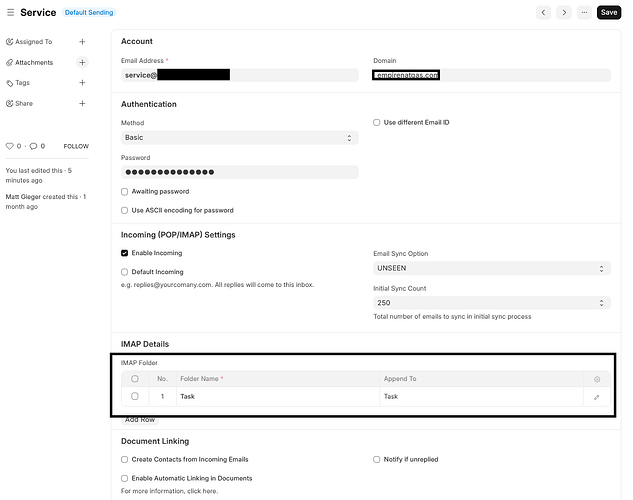Image resolution: width=633 pixels, height=500 pixels.
Task: Click the Default Sending status badge
Action: tap(89, 13)
